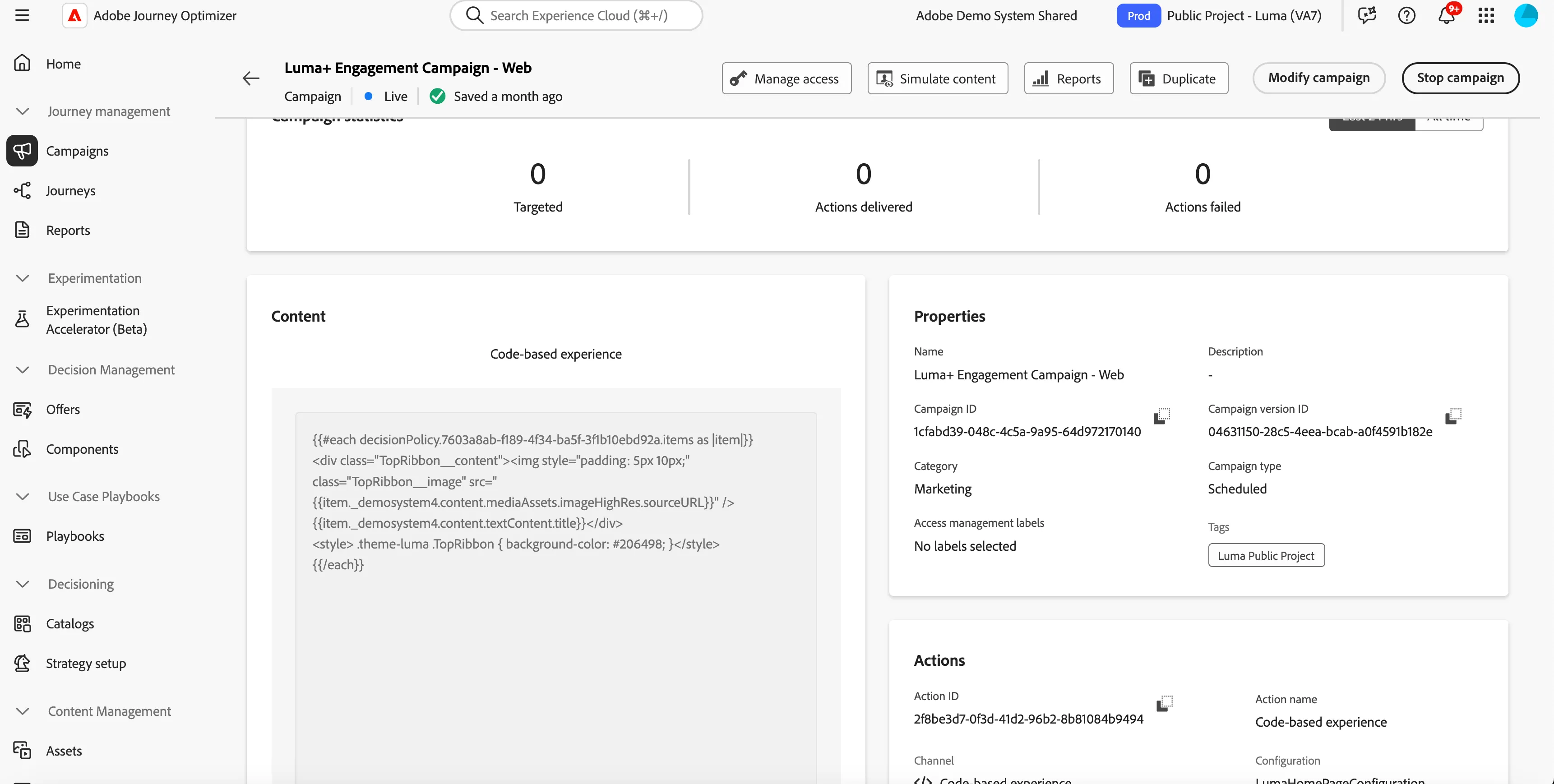Viewport: 1554px width, 784px height.
Task: Open the hamburger navigation menu
Action: click(22, 16)
